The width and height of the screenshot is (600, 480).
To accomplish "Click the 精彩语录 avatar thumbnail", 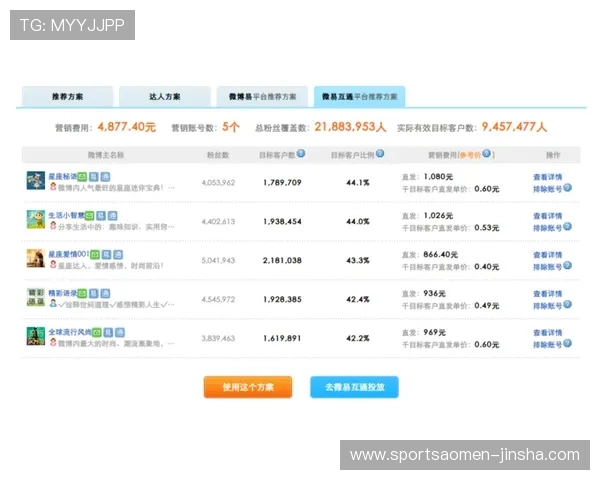I will point(36,297).
